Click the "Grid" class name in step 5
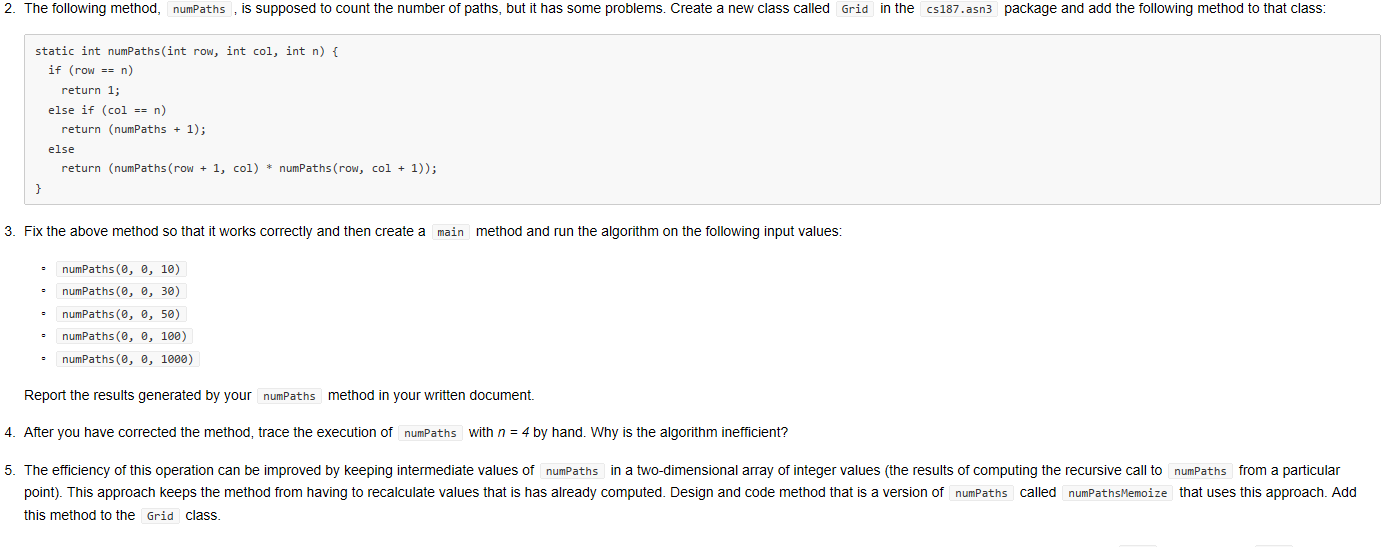Image resolution: width=1383 pixels, height=547 pixels. point(160,516)
